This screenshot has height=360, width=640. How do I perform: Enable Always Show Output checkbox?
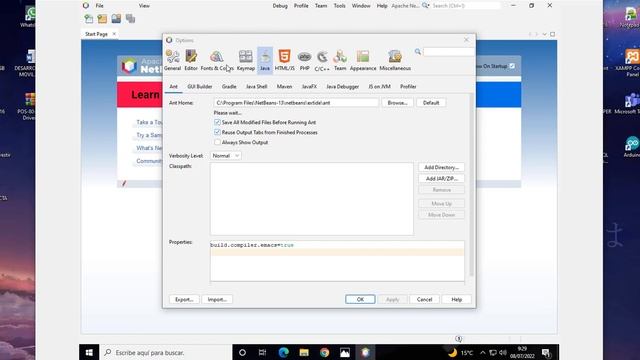[217, 142]
